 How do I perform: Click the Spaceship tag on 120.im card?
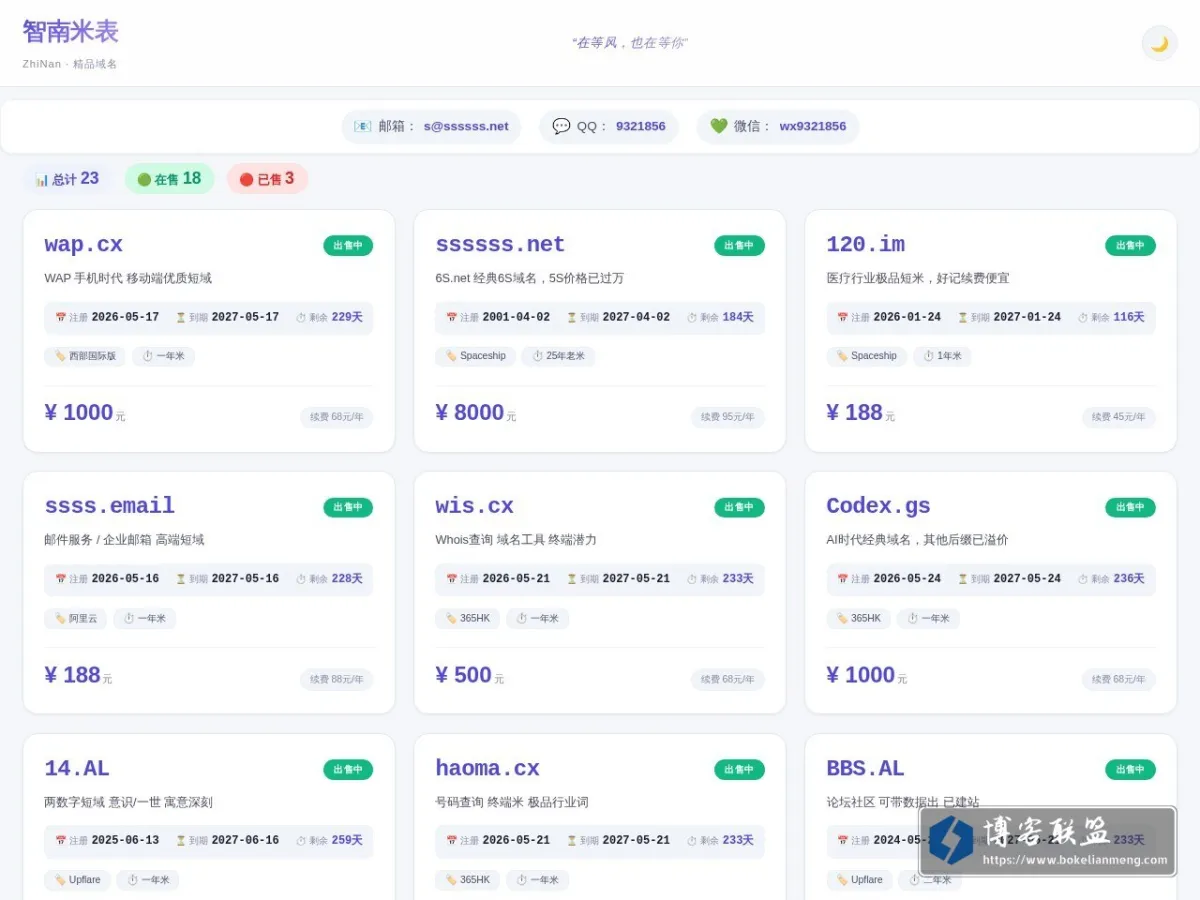tap(867, 356)
